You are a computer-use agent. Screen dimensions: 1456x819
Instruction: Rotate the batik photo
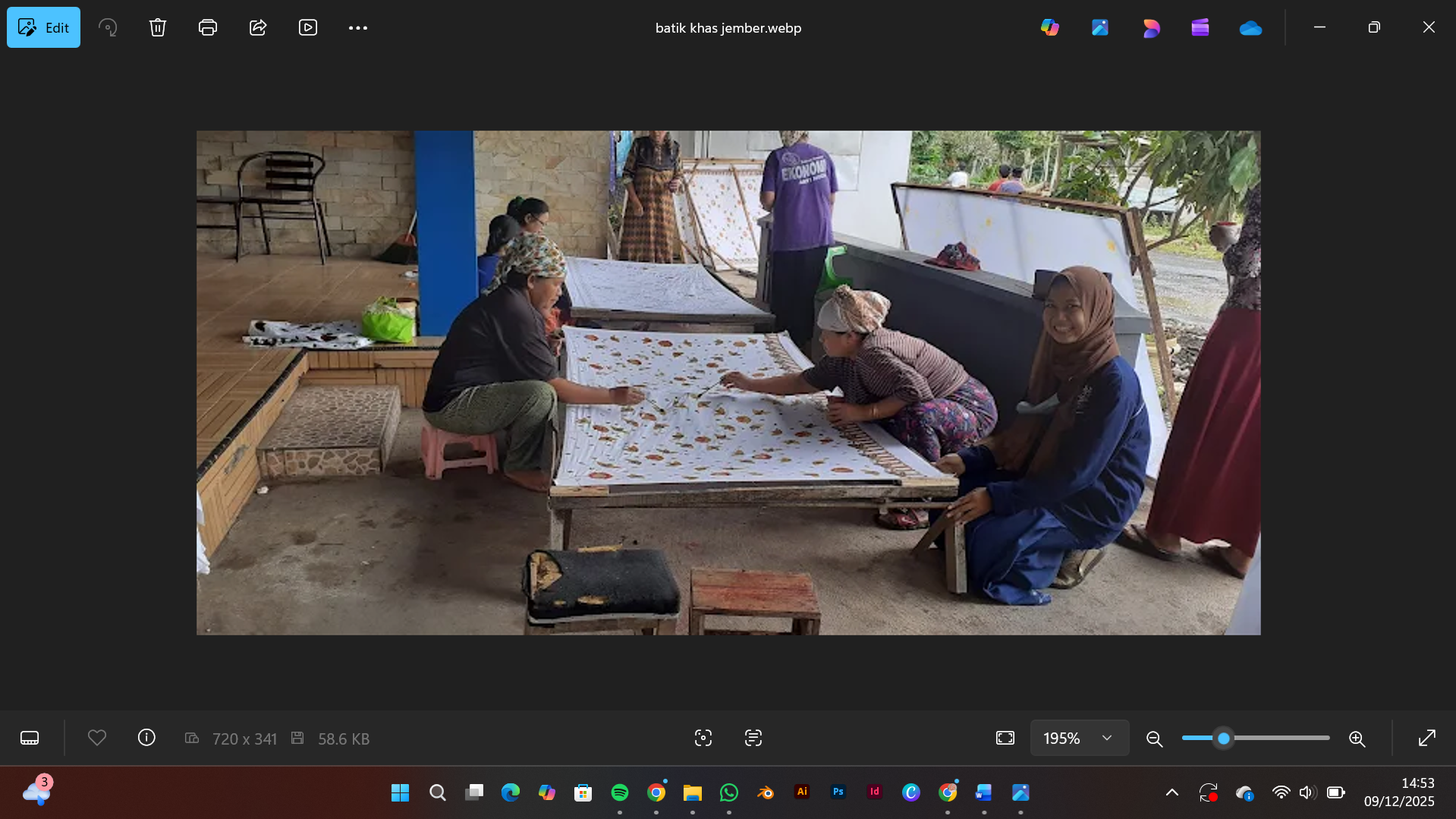(108, 27)
